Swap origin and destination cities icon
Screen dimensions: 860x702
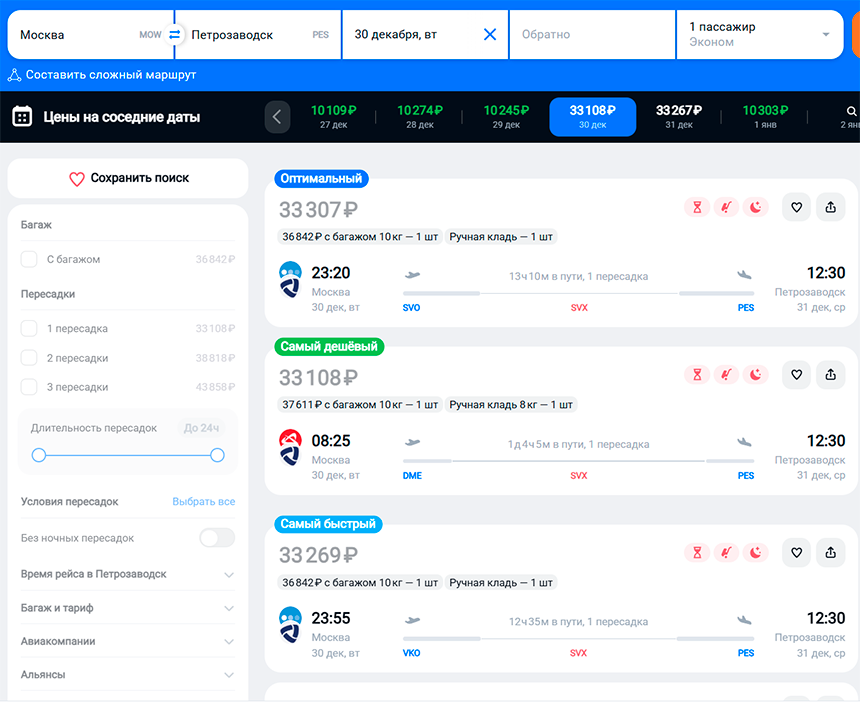point(175,35)
